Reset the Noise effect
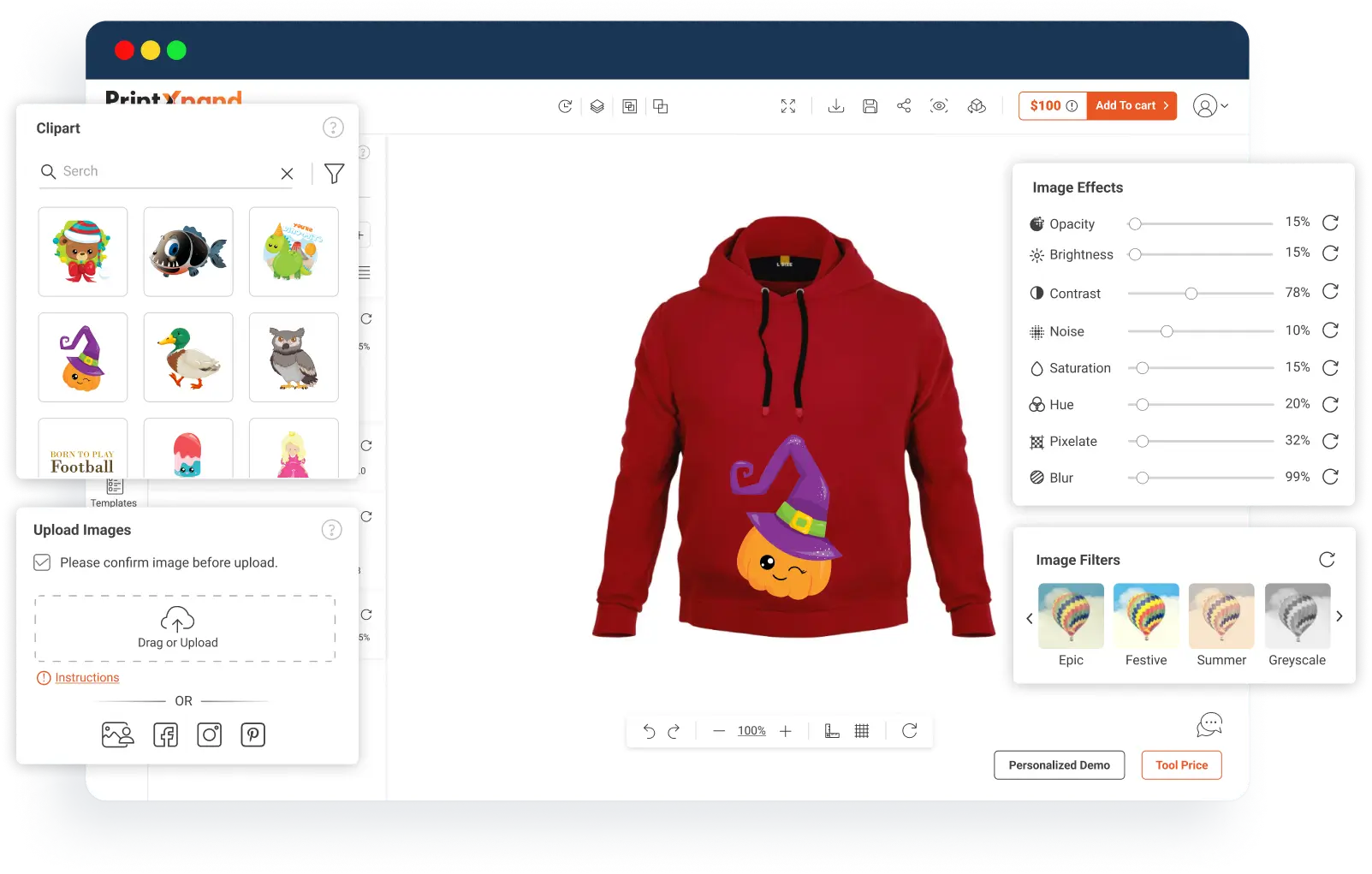 tap(1330, 330)
